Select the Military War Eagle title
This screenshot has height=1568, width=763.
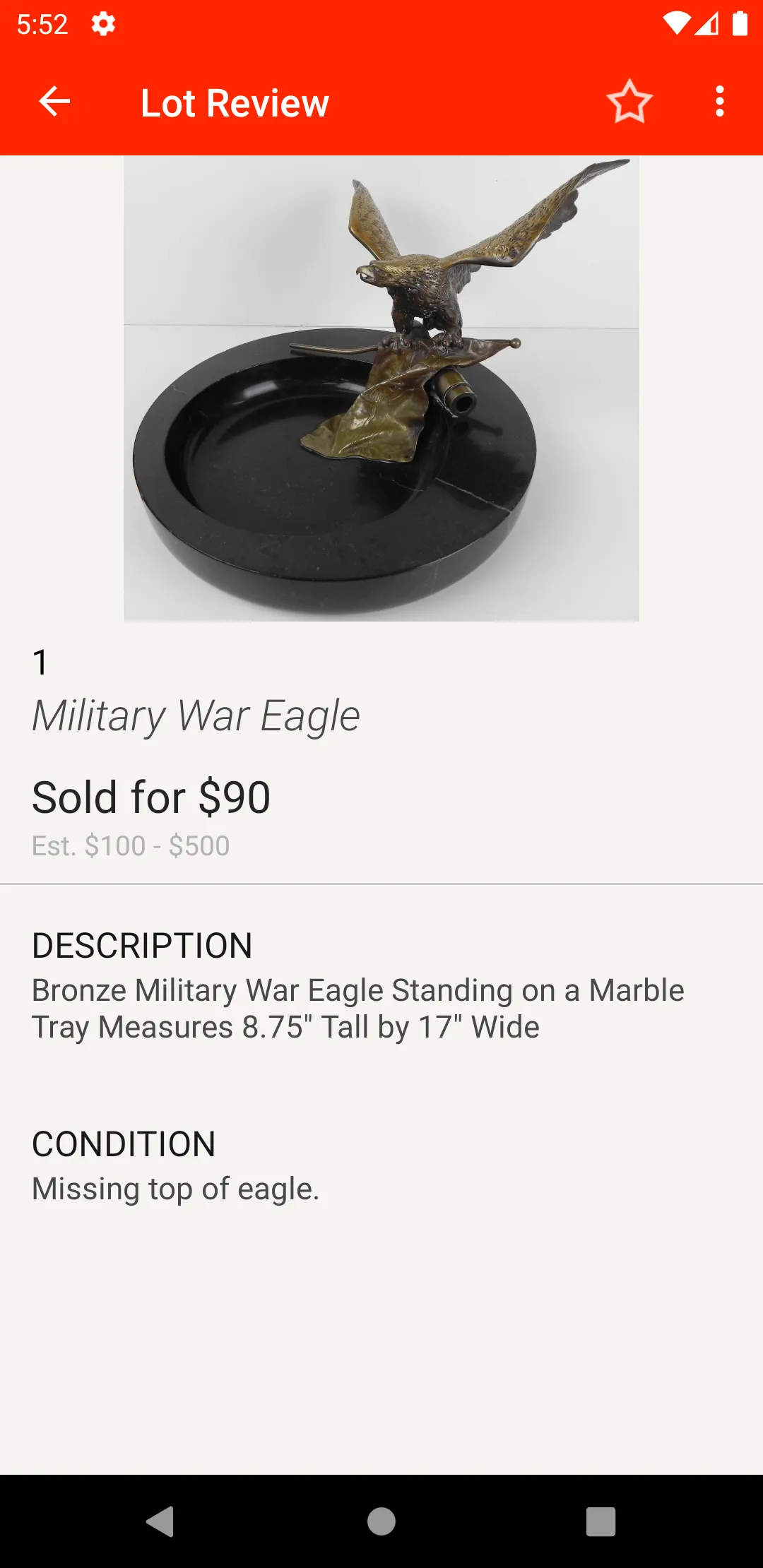click(196, 715)
